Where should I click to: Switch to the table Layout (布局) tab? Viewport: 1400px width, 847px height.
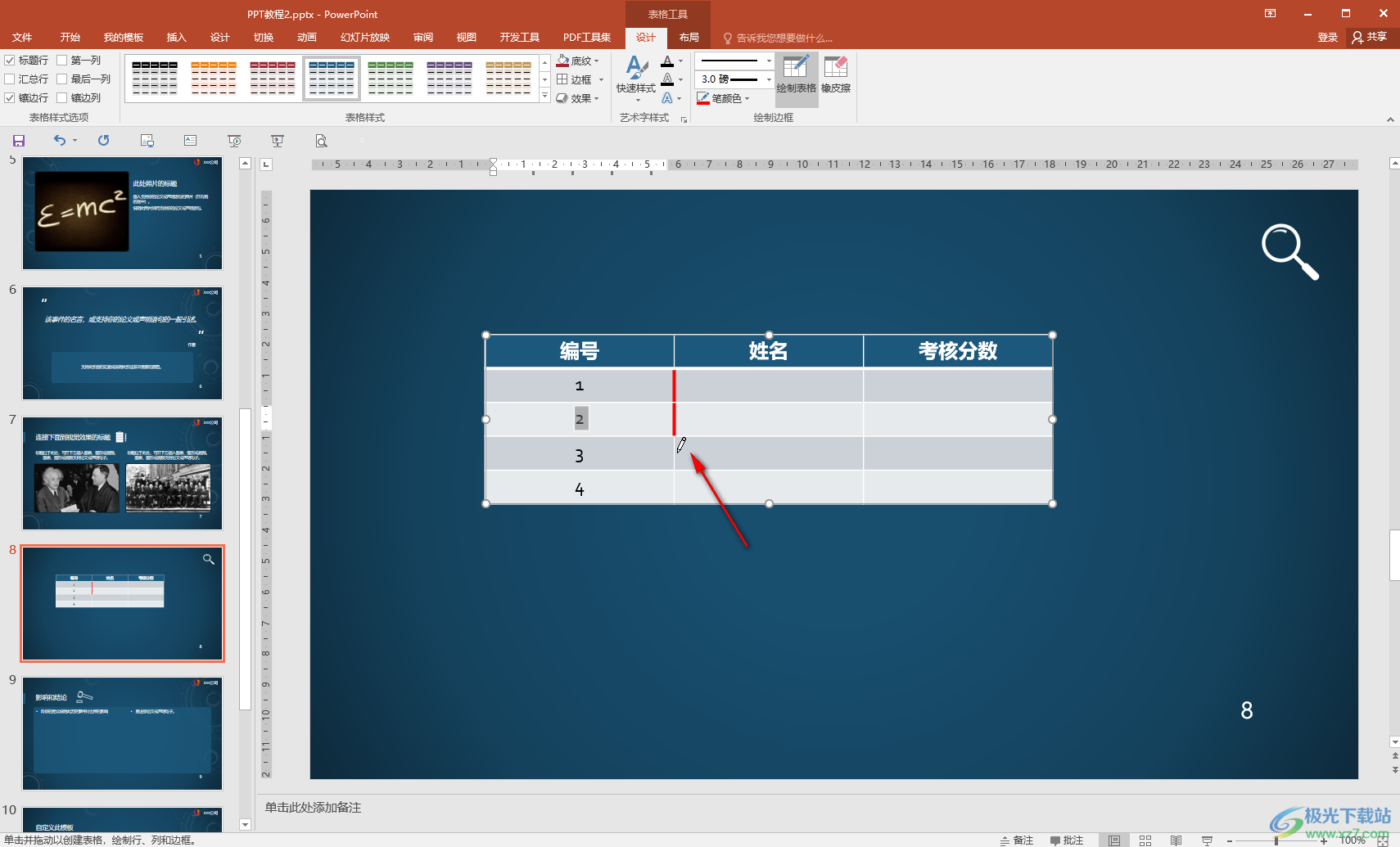coord(689,38)
